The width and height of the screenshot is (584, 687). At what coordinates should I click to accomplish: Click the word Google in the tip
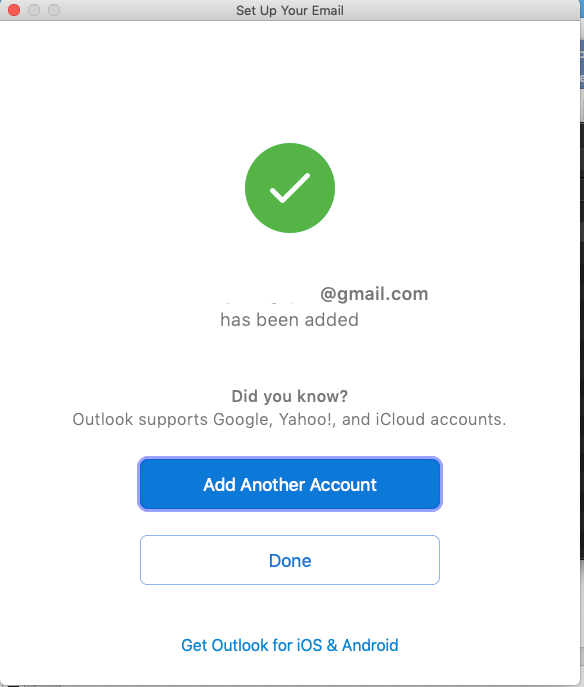click(x=243, y=420)
